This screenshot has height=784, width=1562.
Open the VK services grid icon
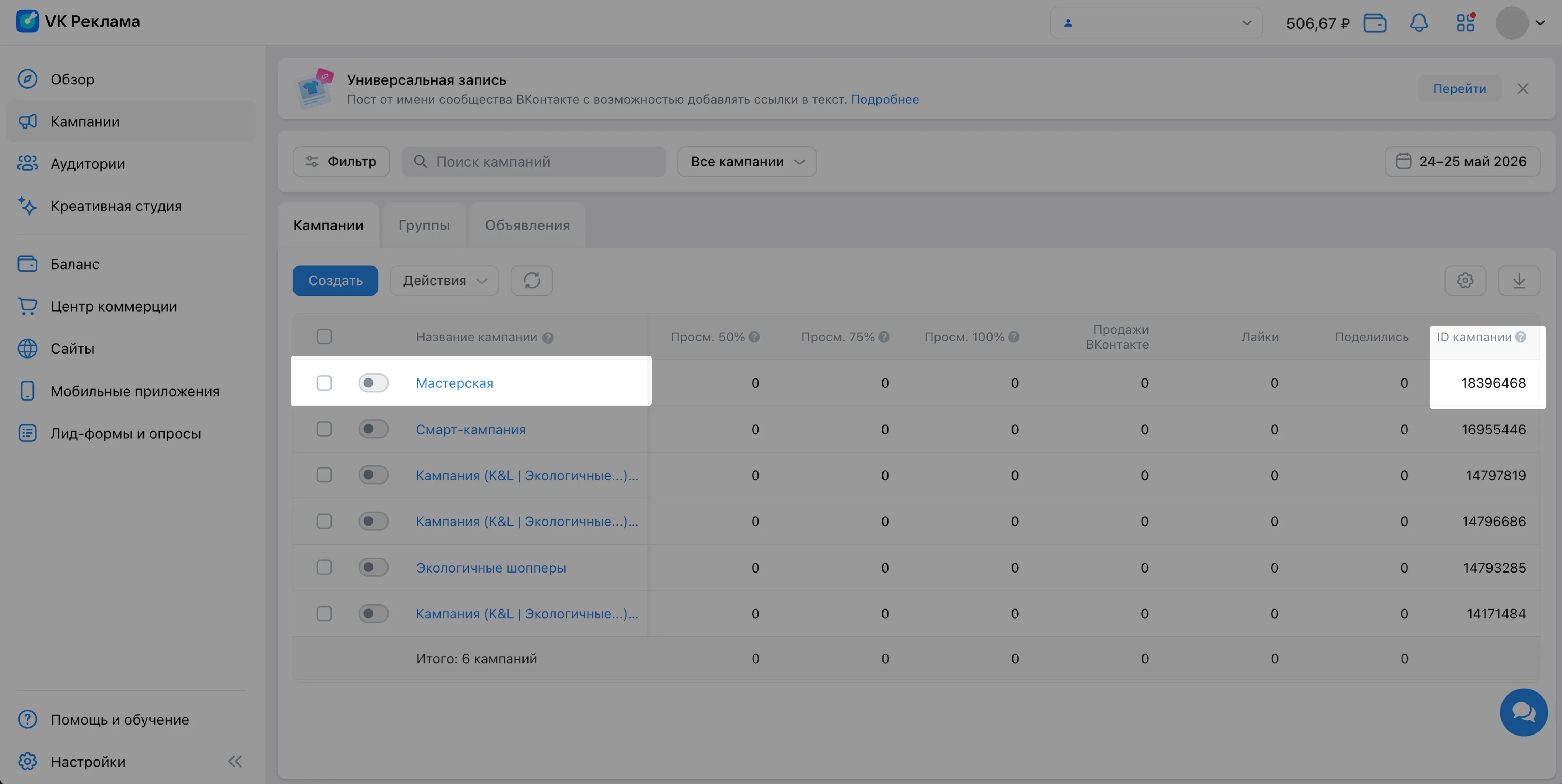click(x=1465, y=23)
